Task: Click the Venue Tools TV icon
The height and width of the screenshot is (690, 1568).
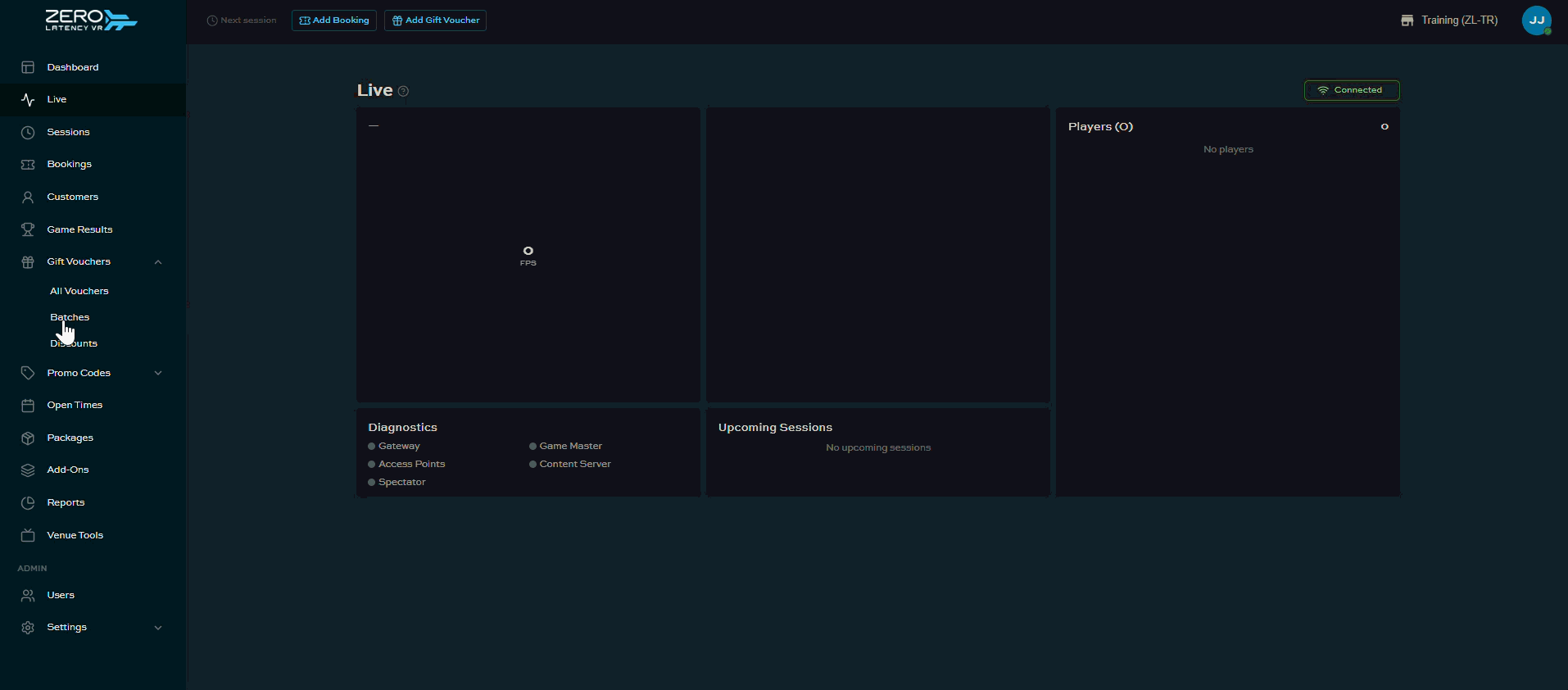Action: [x=28, y=535]
